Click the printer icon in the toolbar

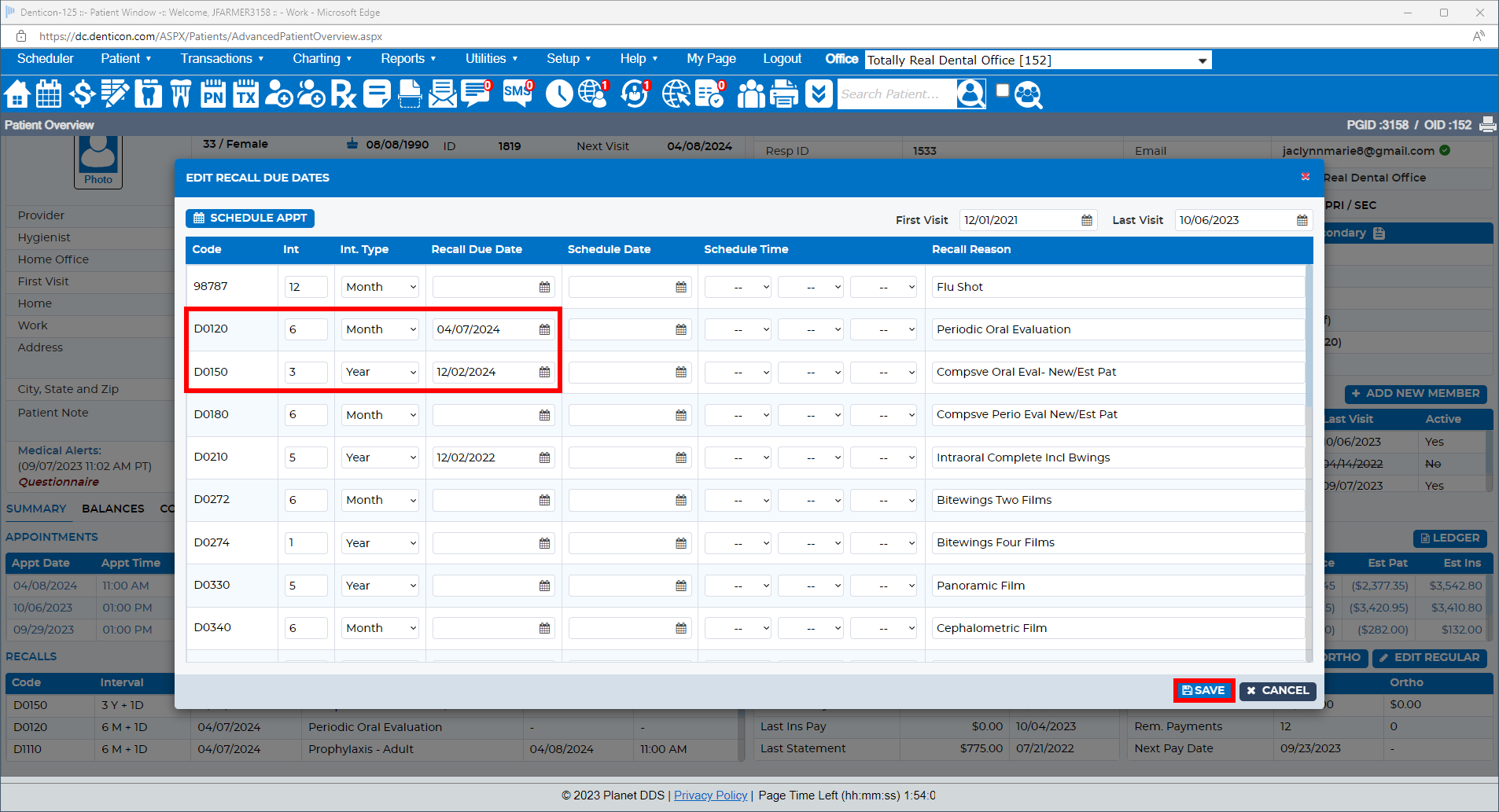click(783, 94)
